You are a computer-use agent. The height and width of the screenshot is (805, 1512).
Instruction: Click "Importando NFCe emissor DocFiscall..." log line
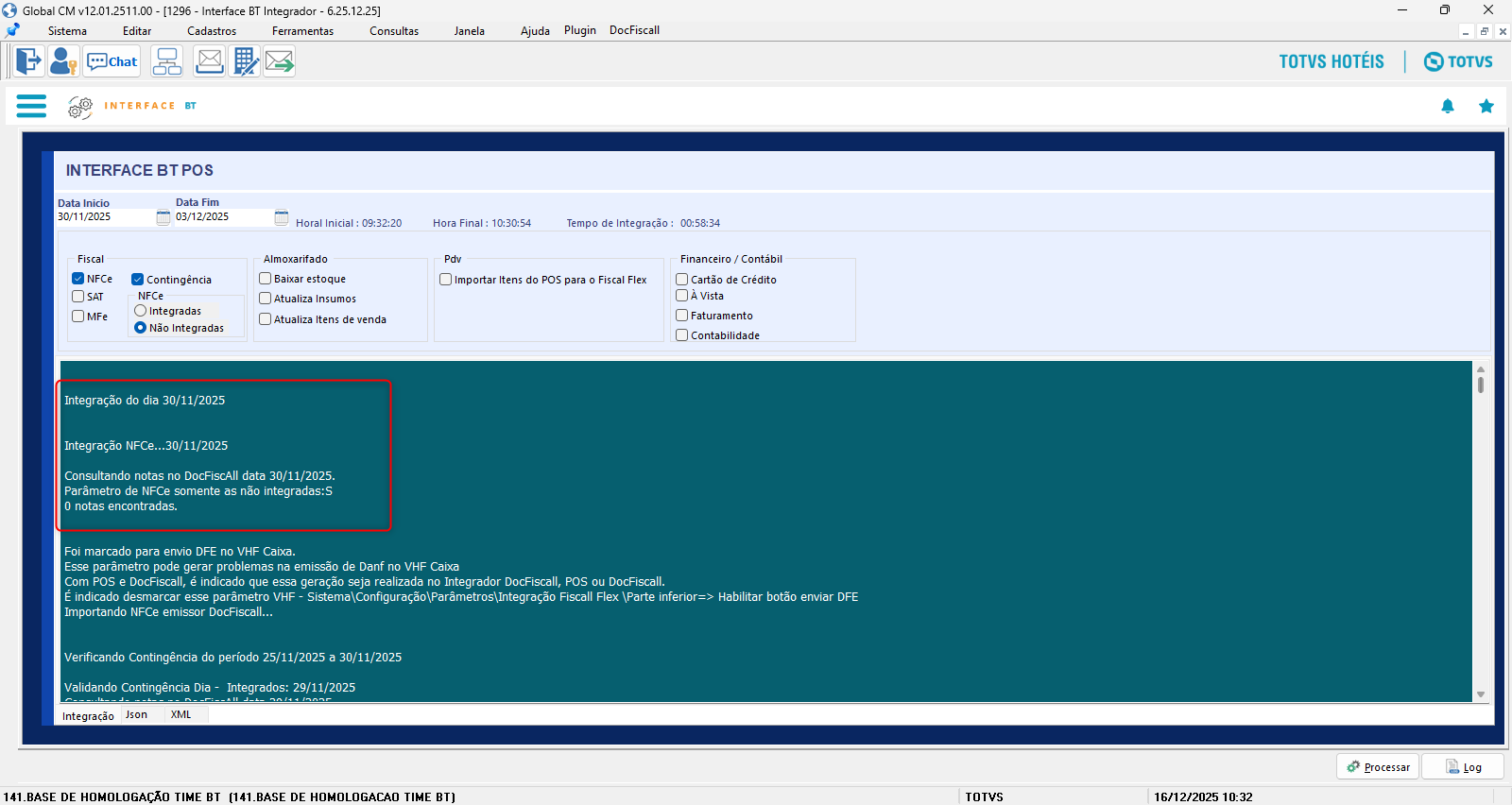(168, 612)
